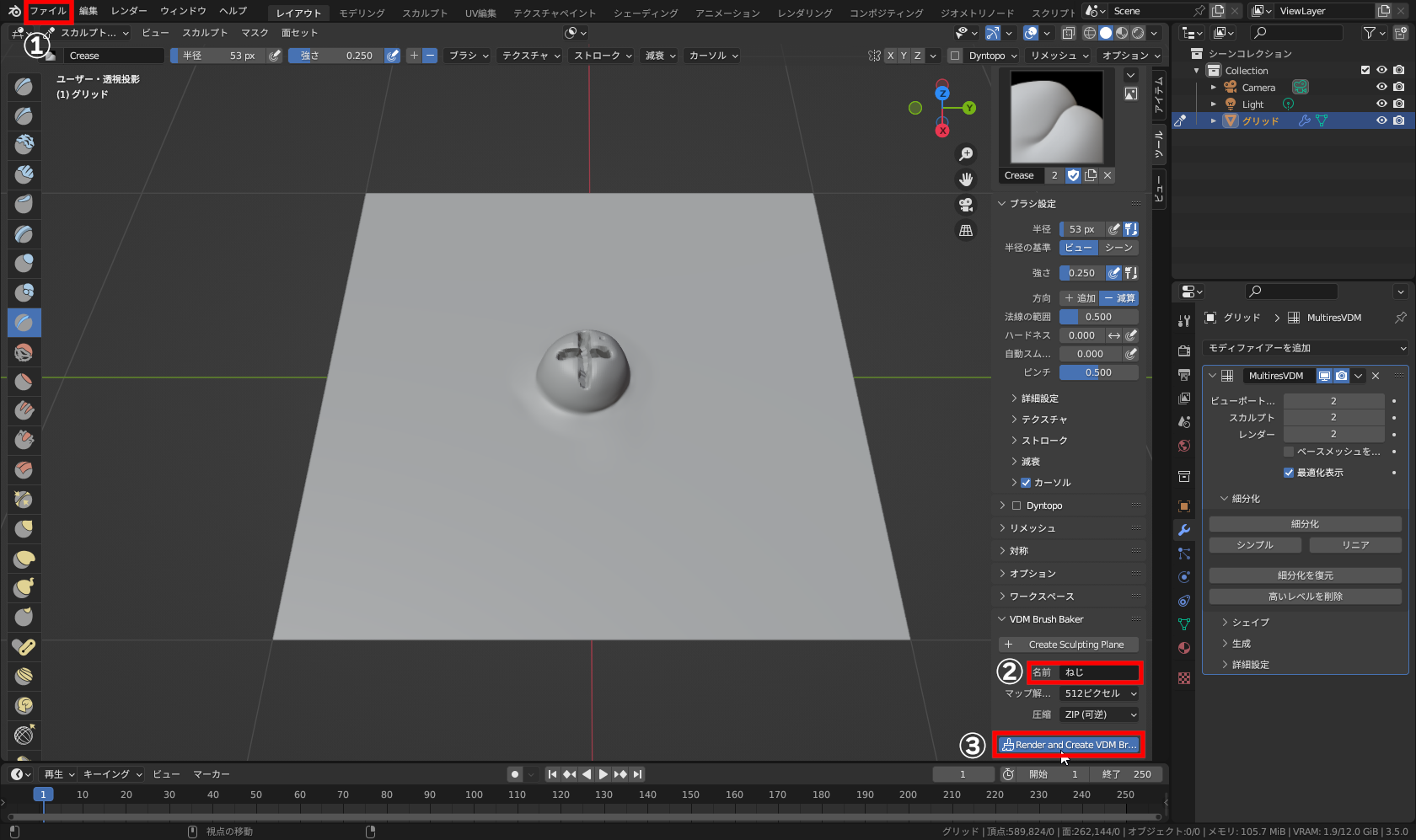The height and width of the screenshot is (840, 1416).
Task: Open the モディファイアーを追加 dropdown
Action: (1305, 347)
